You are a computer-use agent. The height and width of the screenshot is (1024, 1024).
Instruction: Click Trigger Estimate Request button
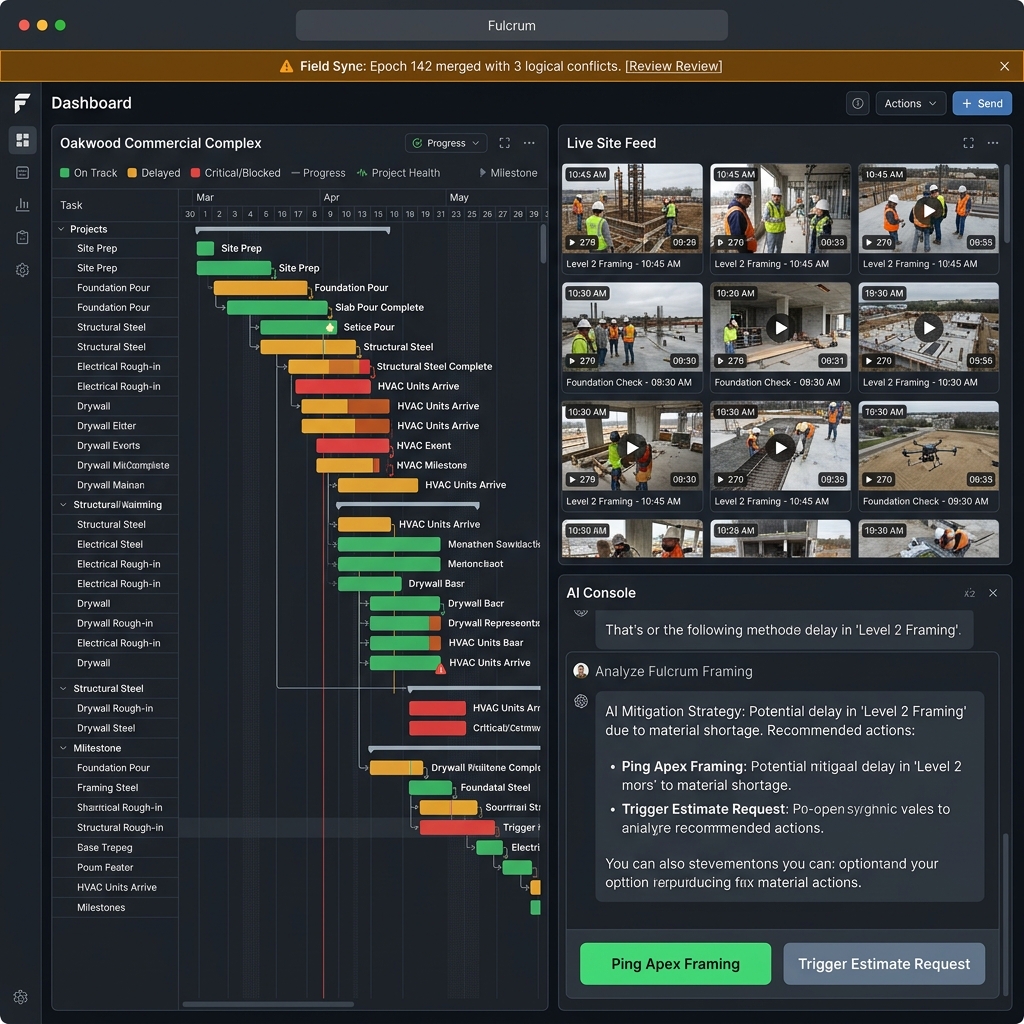coord(884,963)
